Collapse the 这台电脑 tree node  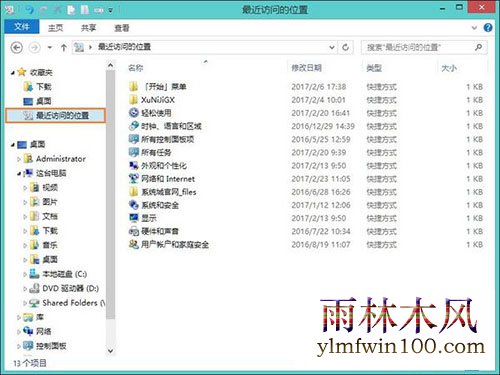(19, 174)
